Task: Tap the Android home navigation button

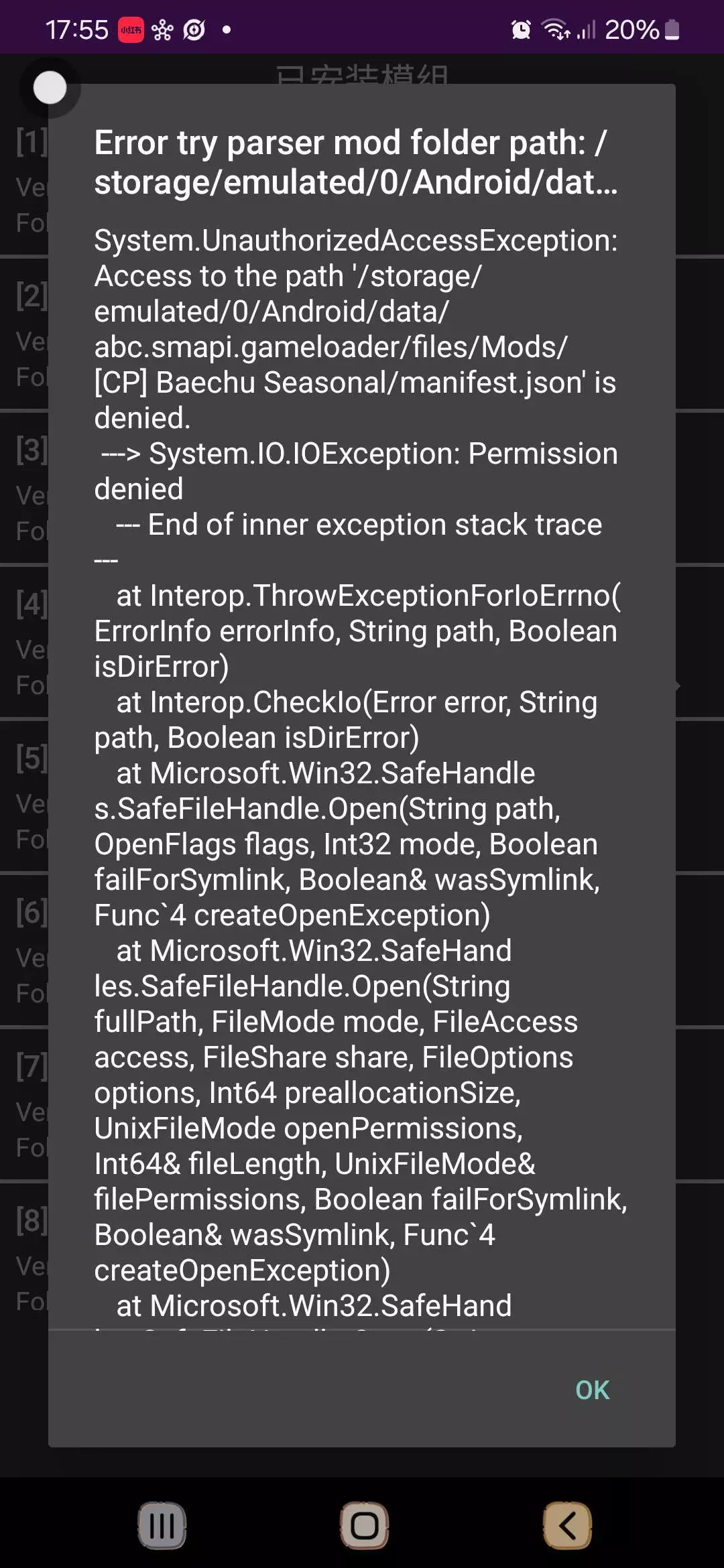Action: tap(364, 1526)
